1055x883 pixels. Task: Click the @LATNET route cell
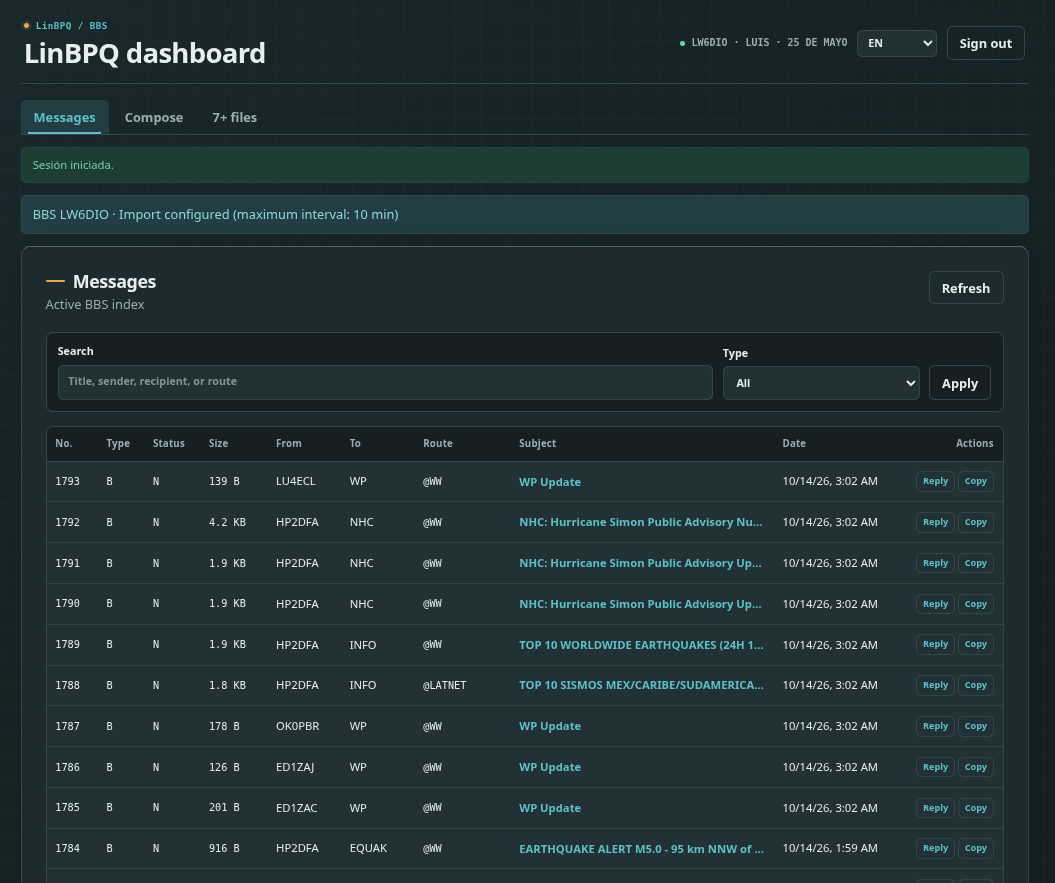click(444, 685)
